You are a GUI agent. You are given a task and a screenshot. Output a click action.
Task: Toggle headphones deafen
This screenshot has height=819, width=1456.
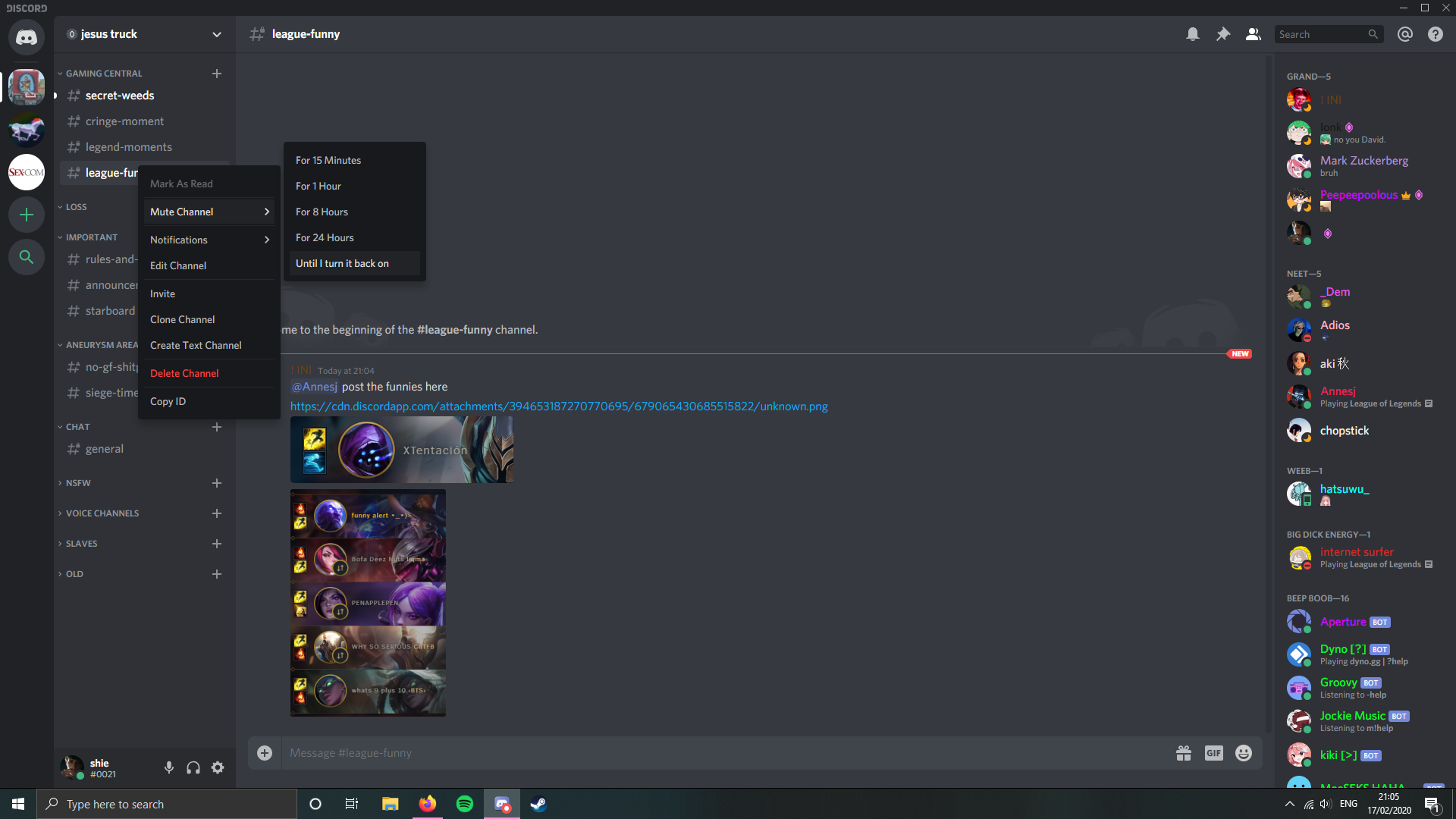pos(193,767)
